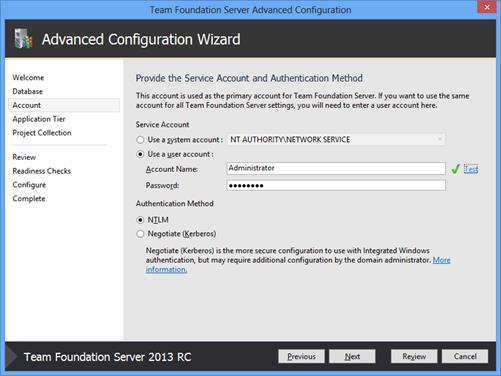501x376 pixels.
Task: Click the Previous button
Action: pos(301,356)
